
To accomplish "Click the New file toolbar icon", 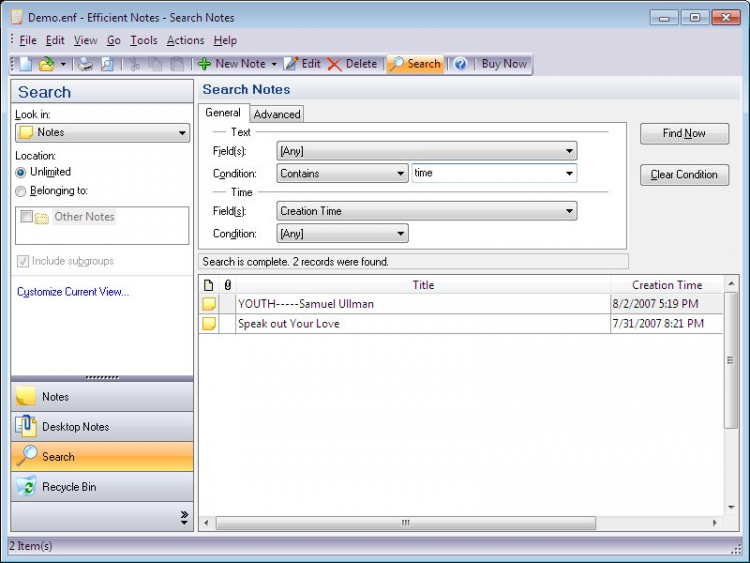I will coord(26,64).
